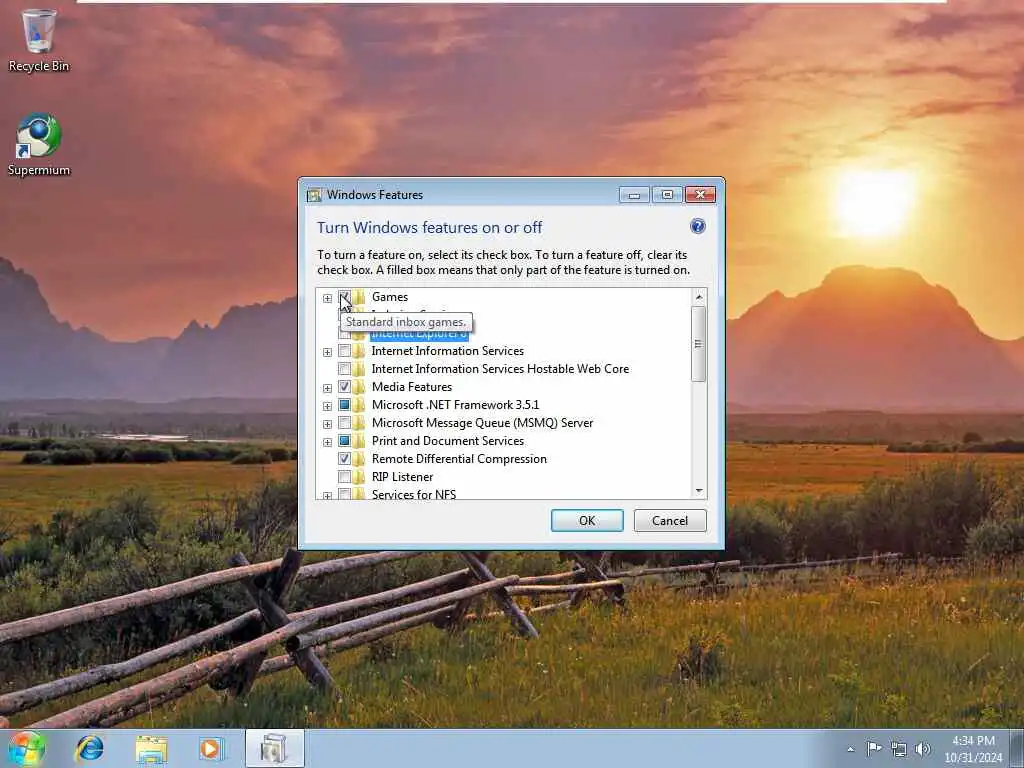Viewport: 1024px width, 768px height.
Task: Enable the Internet Information Services checkbox
Action: click(344, 351)
